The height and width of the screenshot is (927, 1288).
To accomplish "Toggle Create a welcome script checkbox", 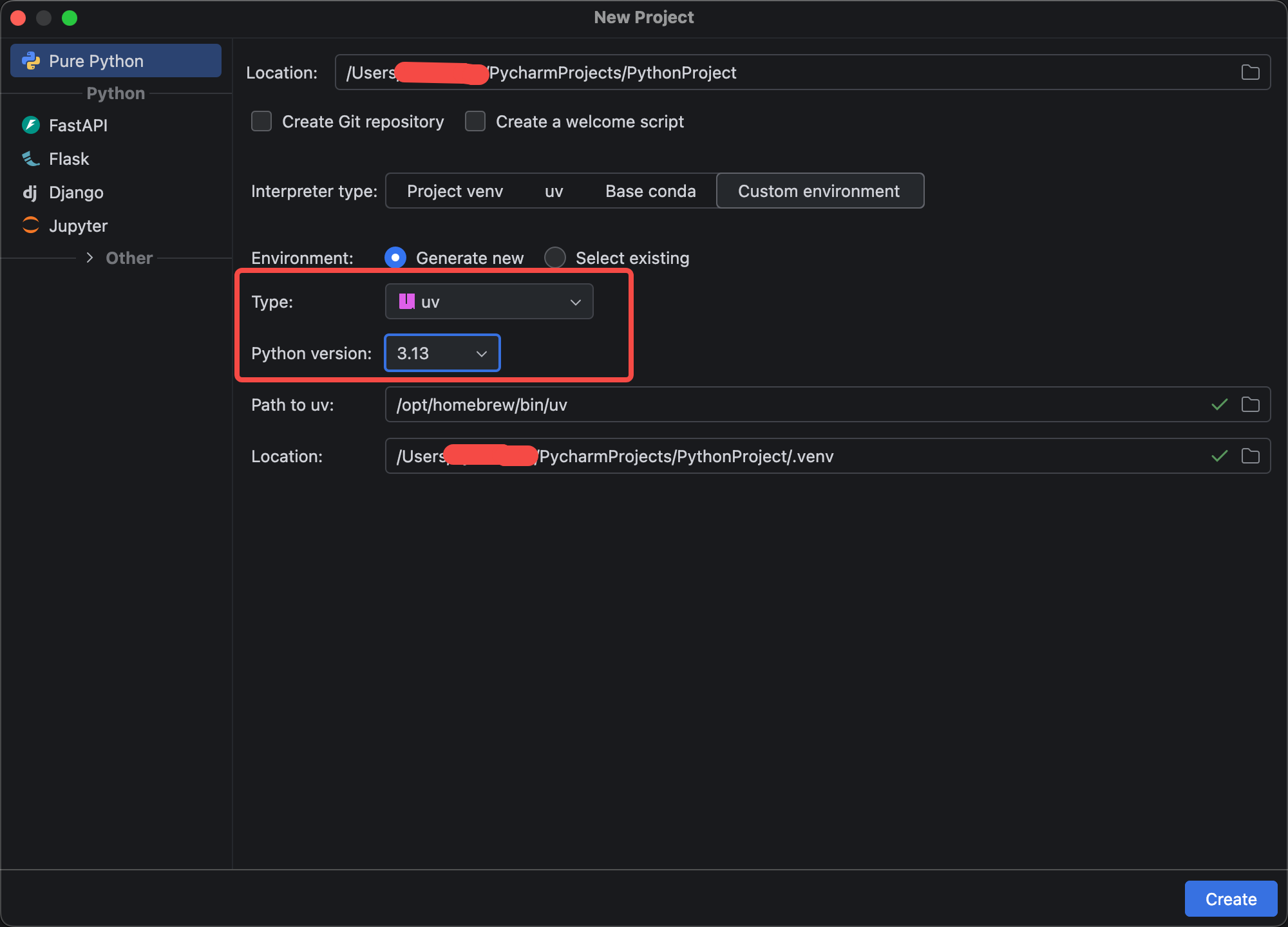I will pos(475,121).
